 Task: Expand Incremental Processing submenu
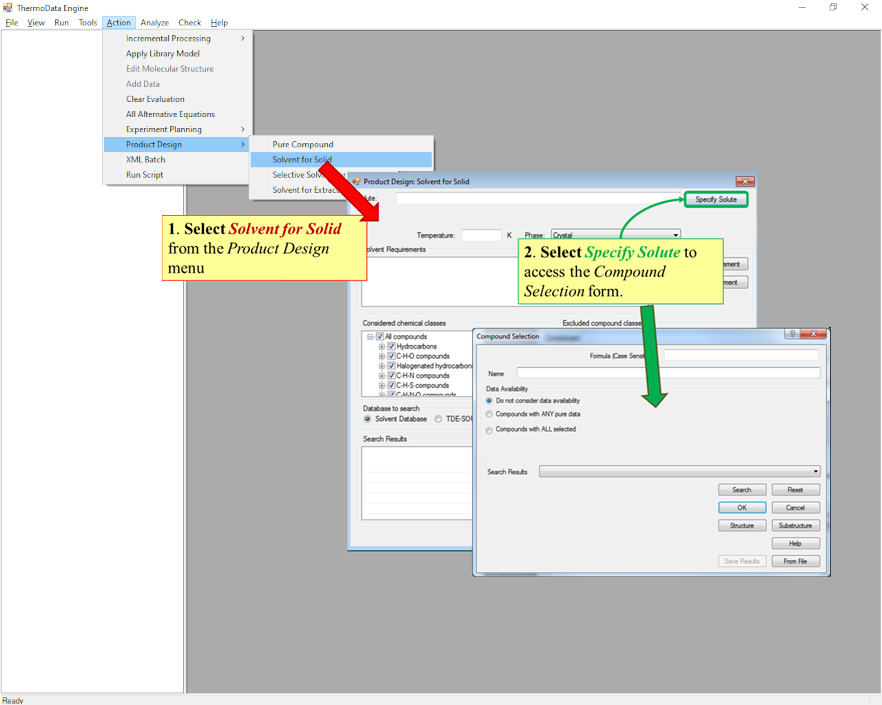point(178,38)
